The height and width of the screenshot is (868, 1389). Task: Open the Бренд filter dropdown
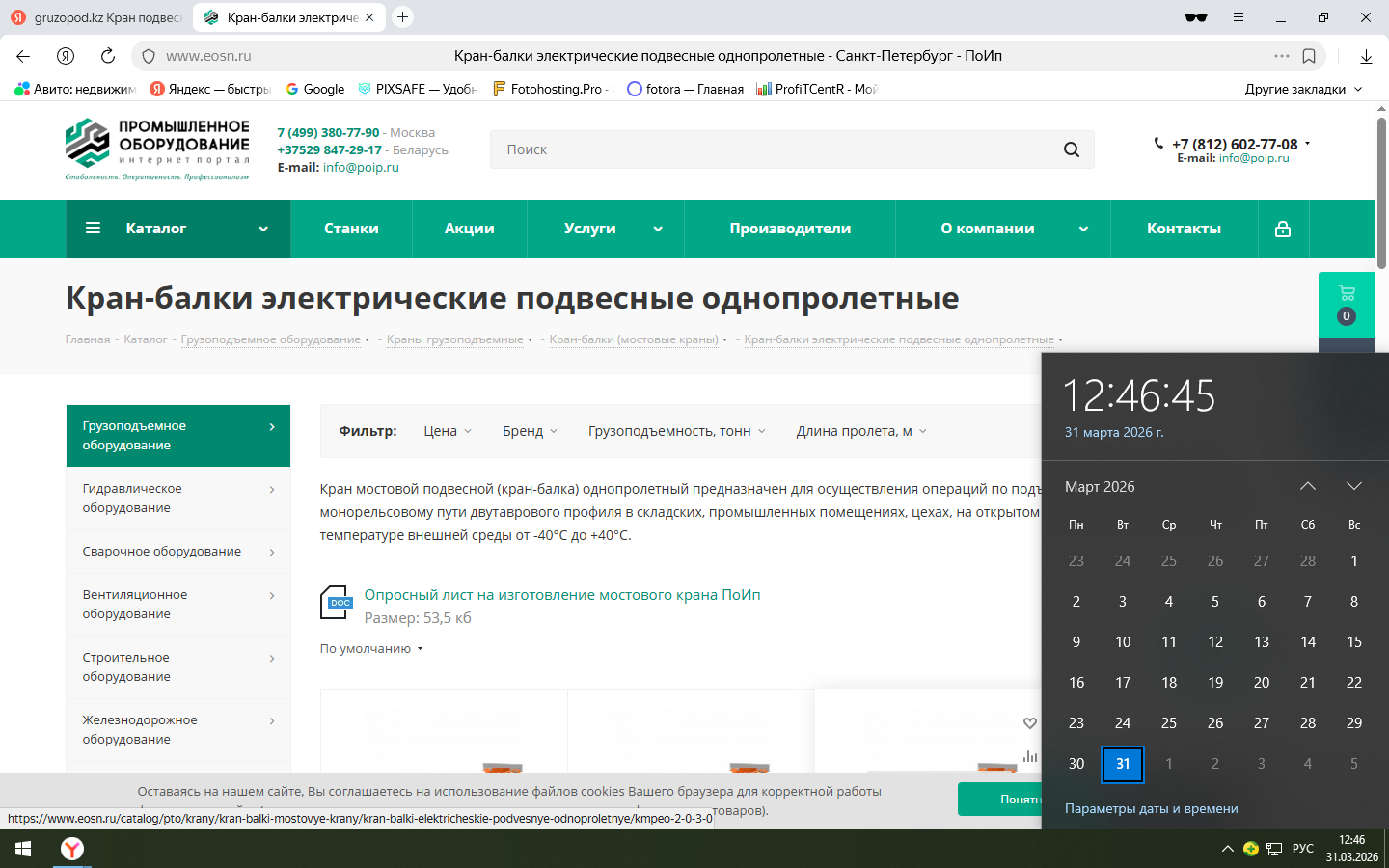[x=530, y=431]
